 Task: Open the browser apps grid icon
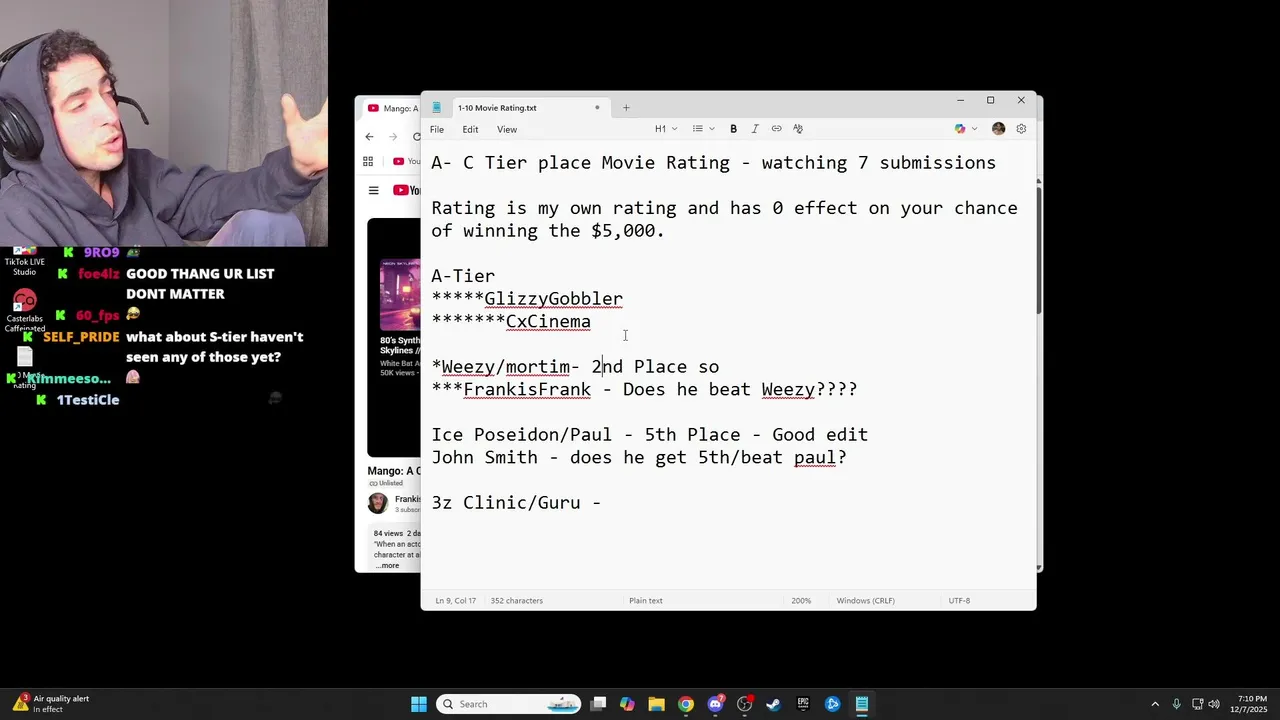click(368, 161)
